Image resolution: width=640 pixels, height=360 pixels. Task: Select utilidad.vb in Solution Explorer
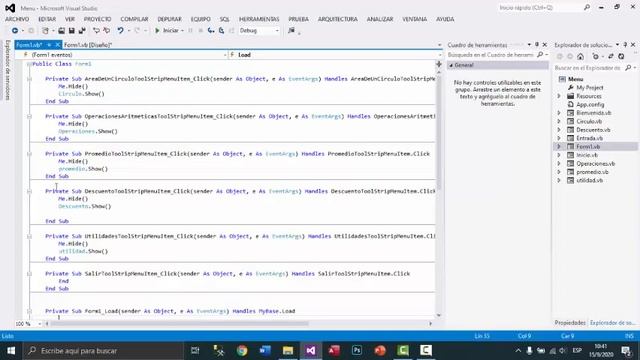[589, 180]
